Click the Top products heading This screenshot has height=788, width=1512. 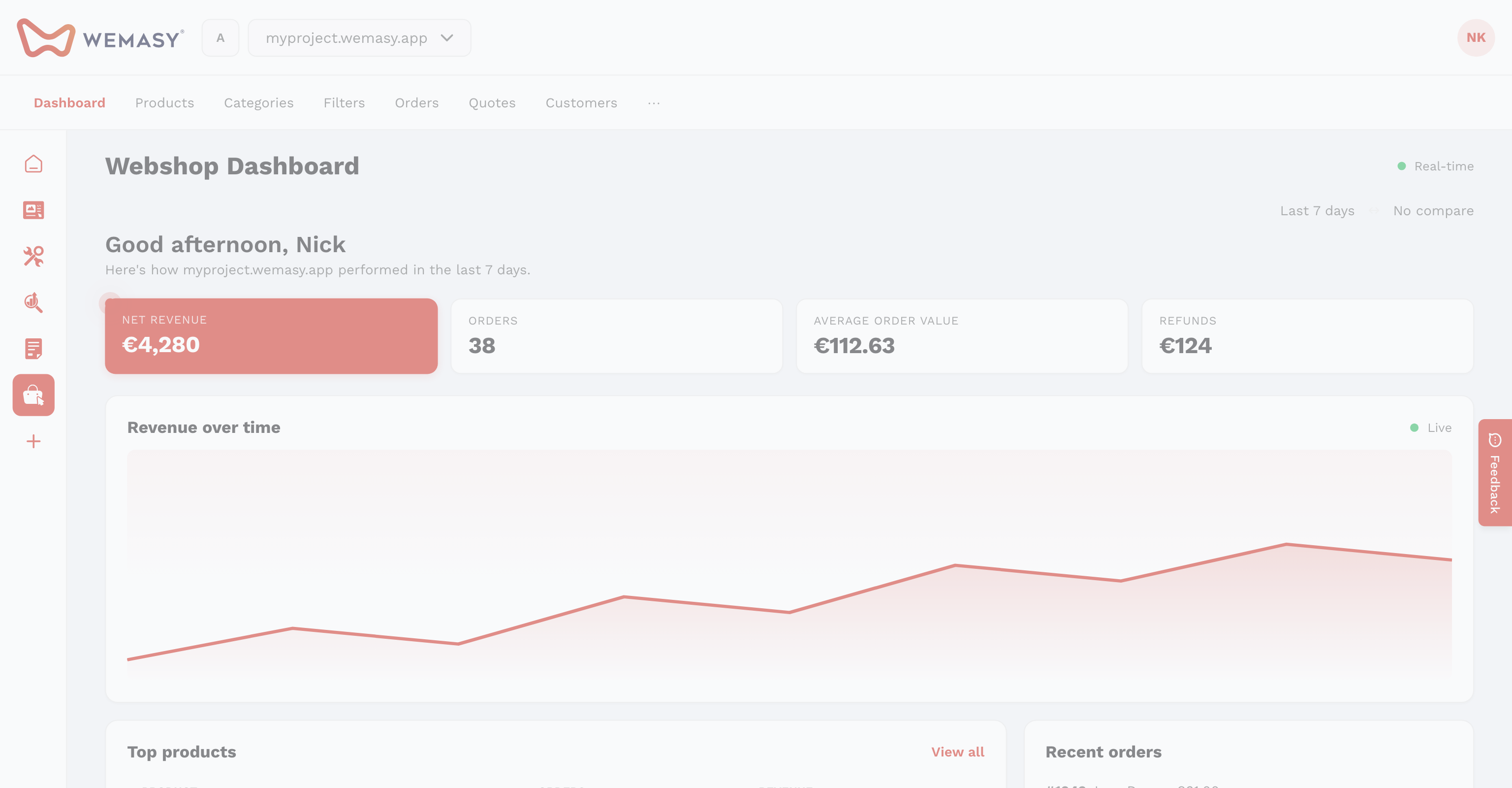(x=181, y=752)
